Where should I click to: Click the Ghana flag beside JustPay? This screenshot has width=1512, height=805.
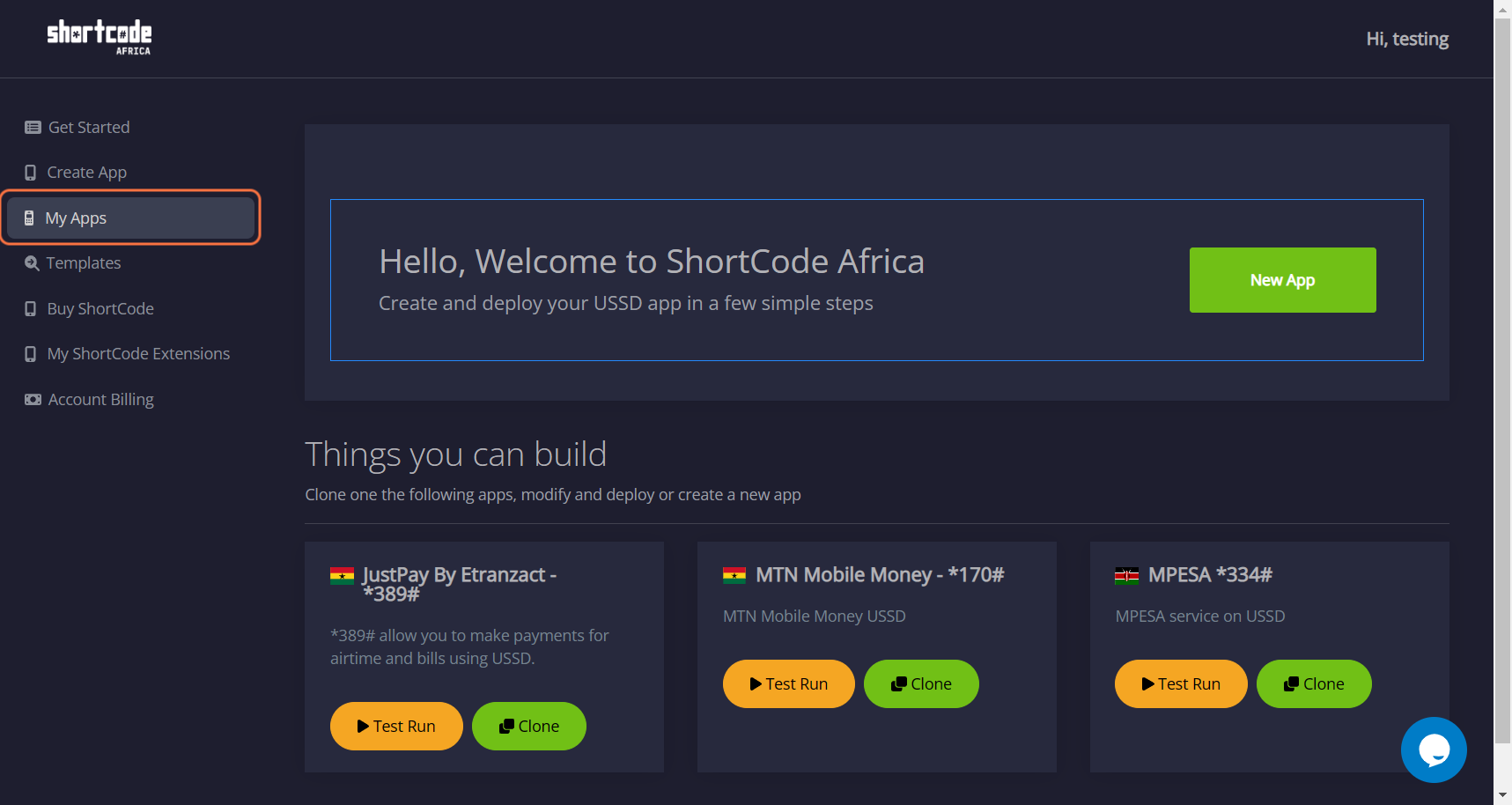(342, 576)
